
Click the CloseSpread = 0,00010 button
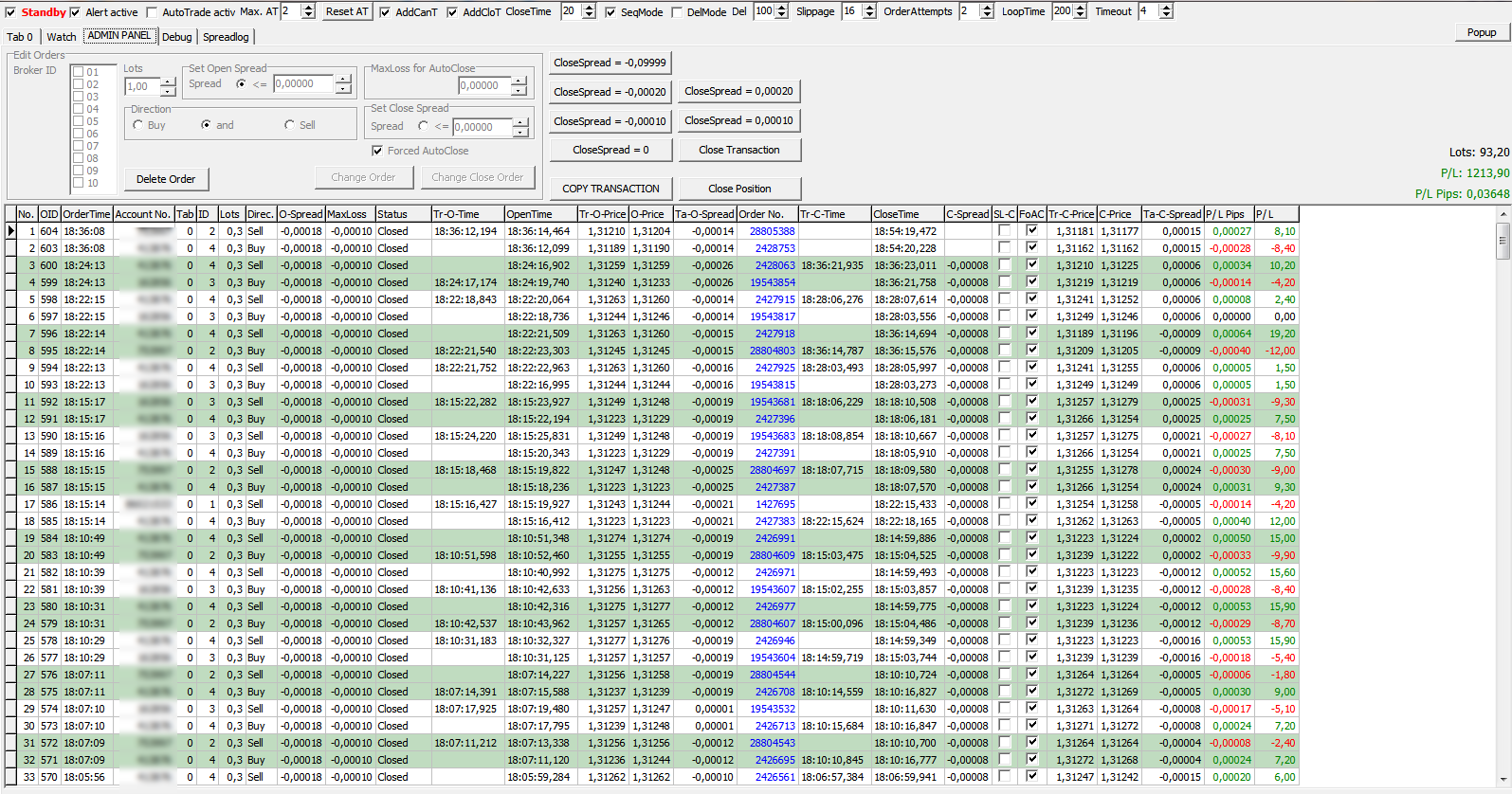pos(738,120)
